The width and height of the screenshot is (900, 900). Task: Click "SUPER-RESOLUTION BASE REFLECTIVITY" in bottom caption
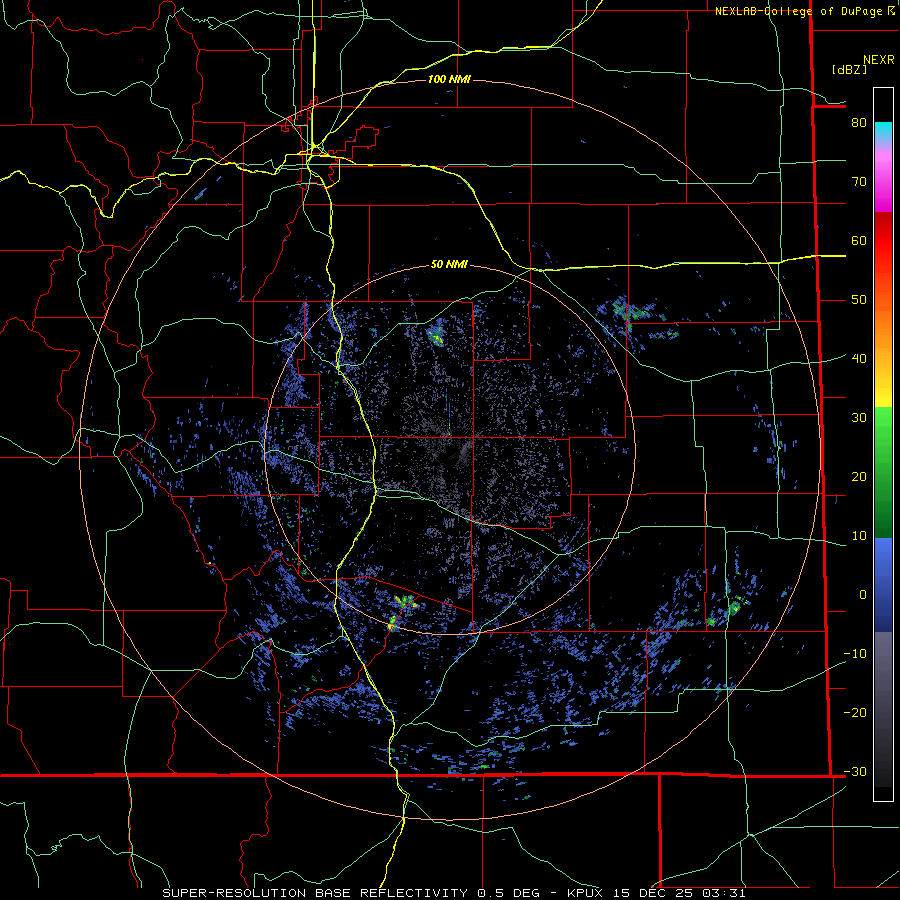(x=315, y=893)
